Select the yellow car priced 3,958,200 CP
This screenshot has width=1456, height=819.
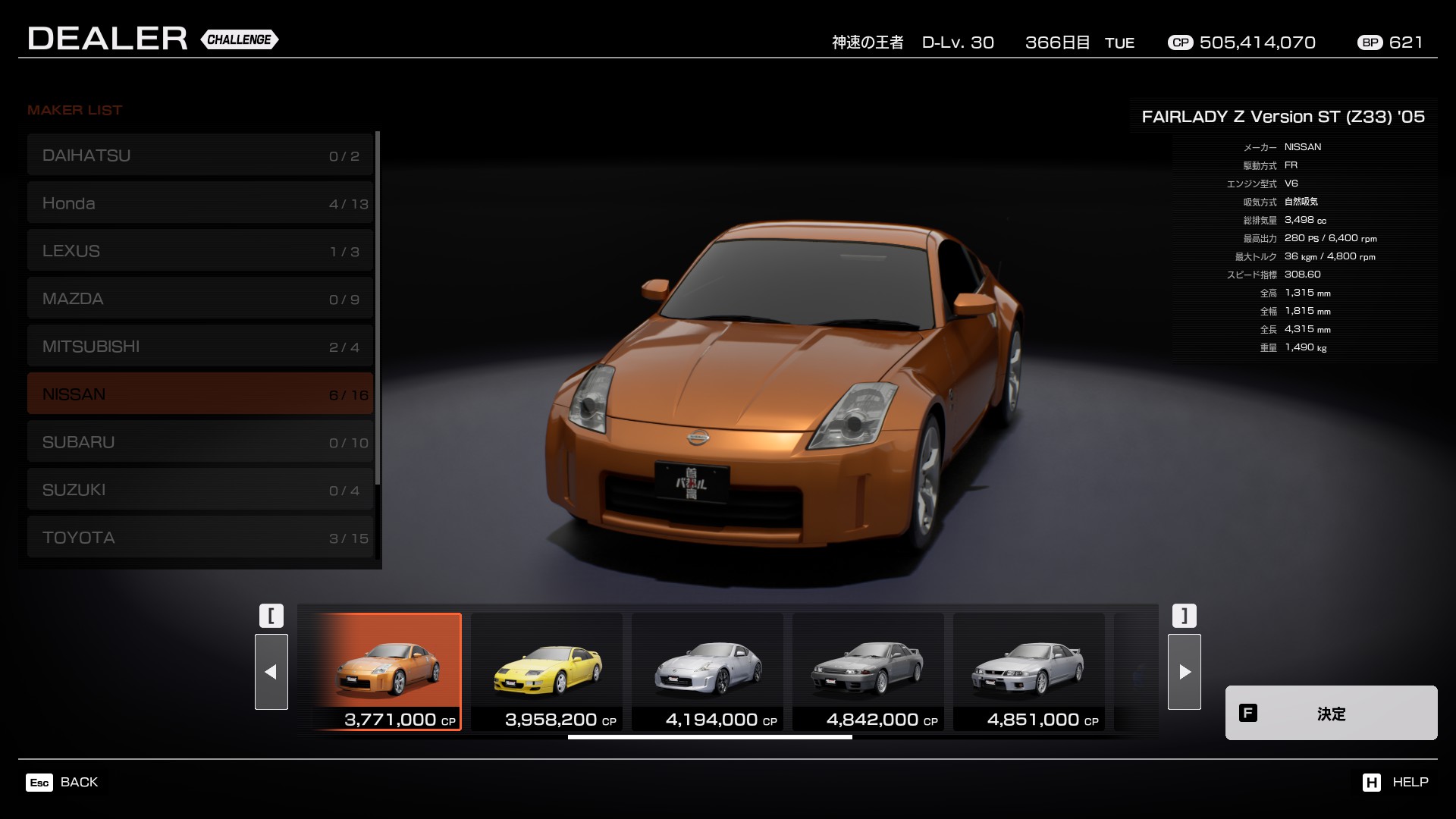pyautogui.click(x=547, y=671)
